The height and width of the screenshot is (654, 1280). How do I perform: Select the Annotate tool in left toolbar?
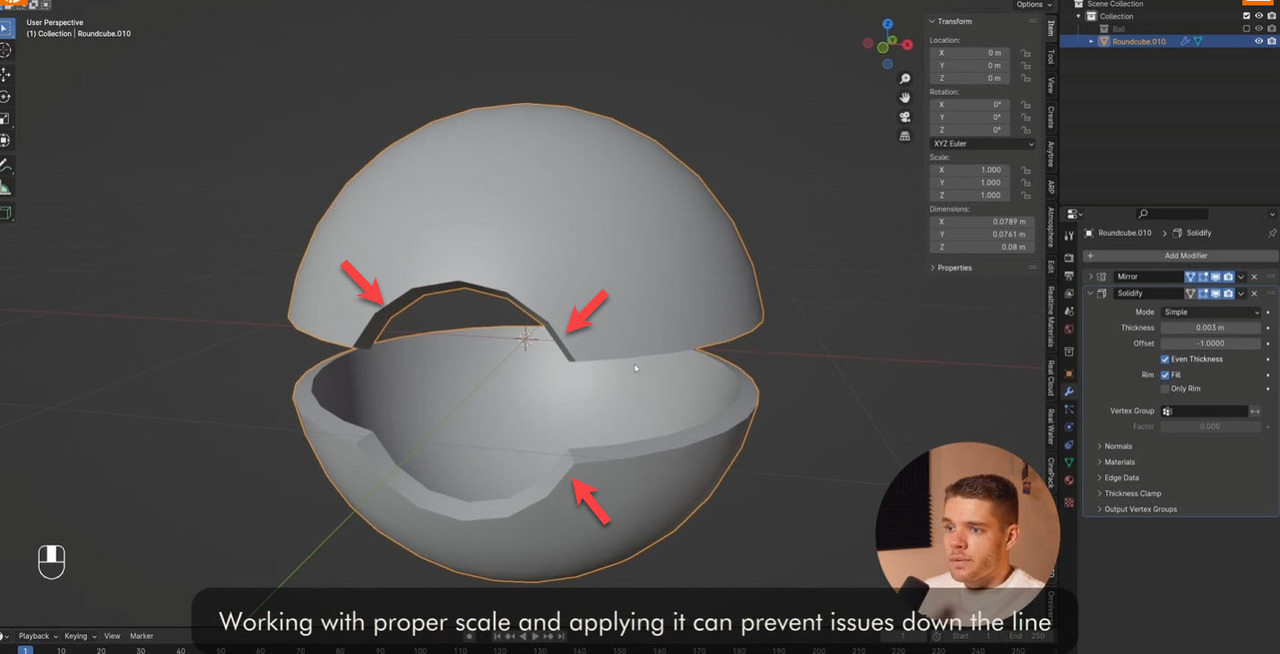click(5, 165)
